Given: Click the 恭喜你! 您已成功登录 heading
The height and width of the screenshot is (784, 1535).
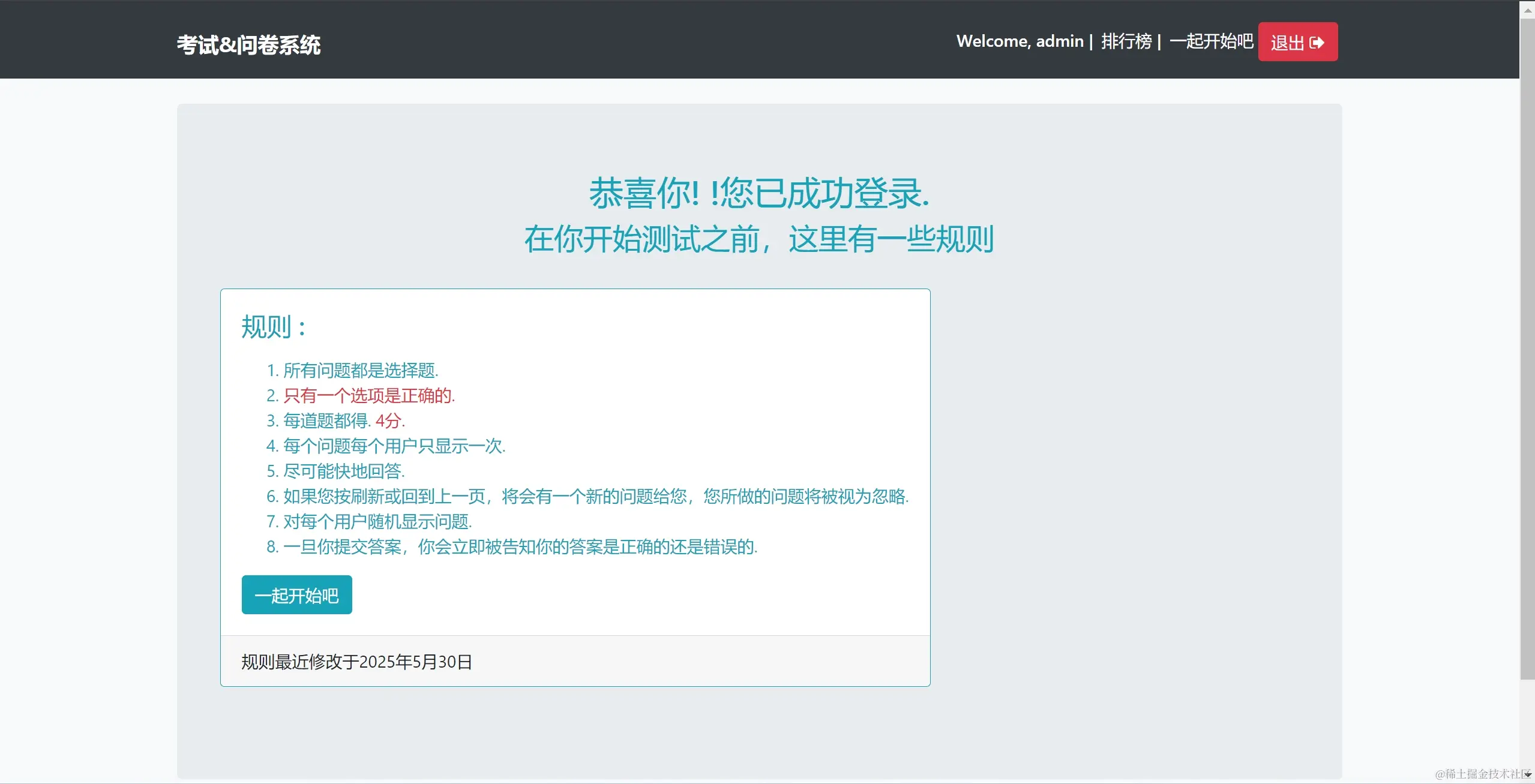Looking at the screenshot, I should [x=758, y=193].
